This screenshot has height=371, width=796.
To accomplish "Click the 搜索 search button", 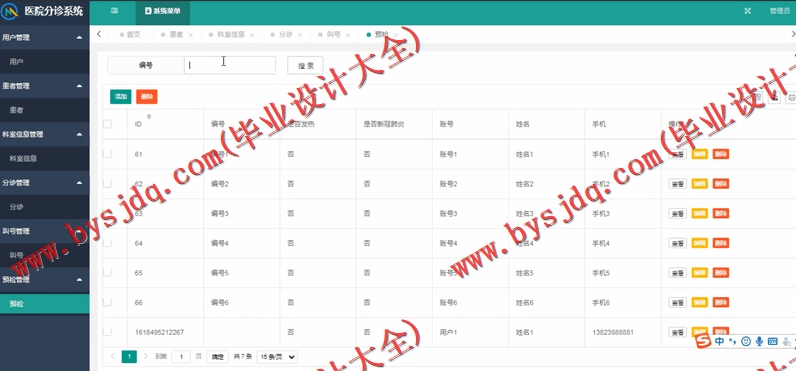I will click(306, 65).
